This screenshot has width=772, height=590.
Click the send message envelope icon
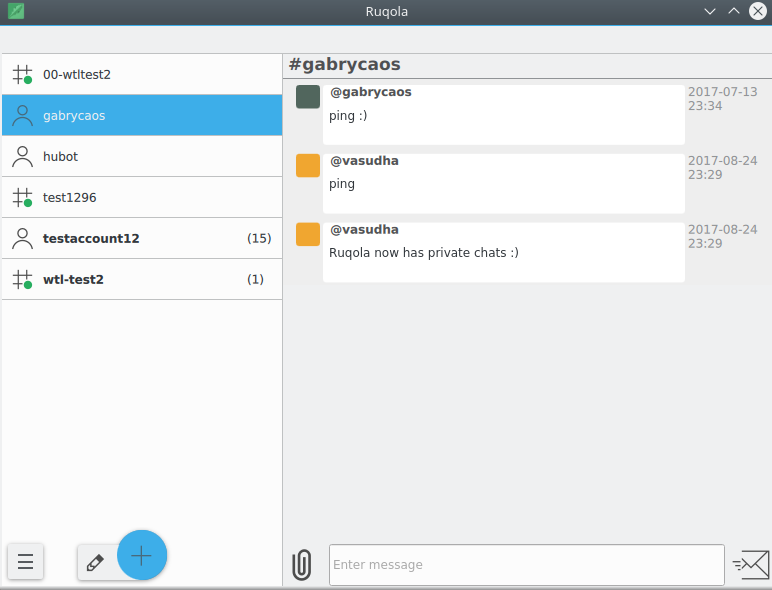pyautogui.click(x=750, y=565)
